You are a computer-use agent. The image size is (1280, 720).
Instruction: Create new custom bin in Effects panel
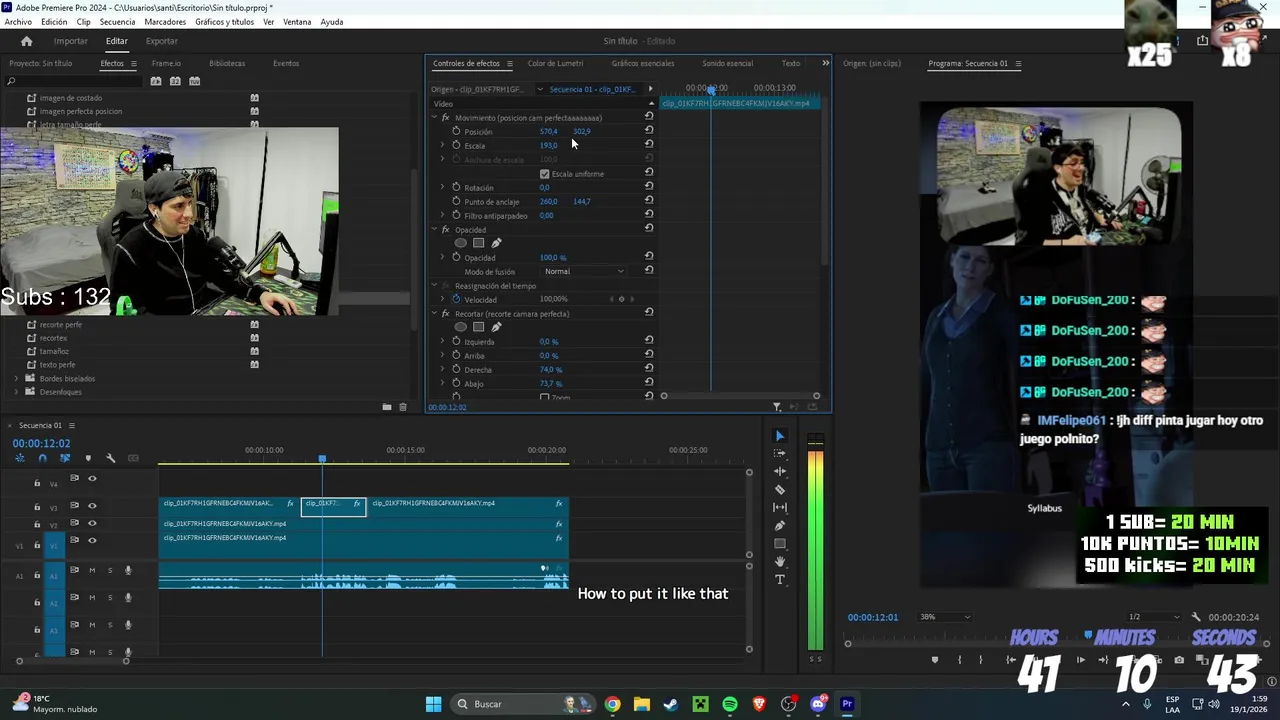point(387,407)
